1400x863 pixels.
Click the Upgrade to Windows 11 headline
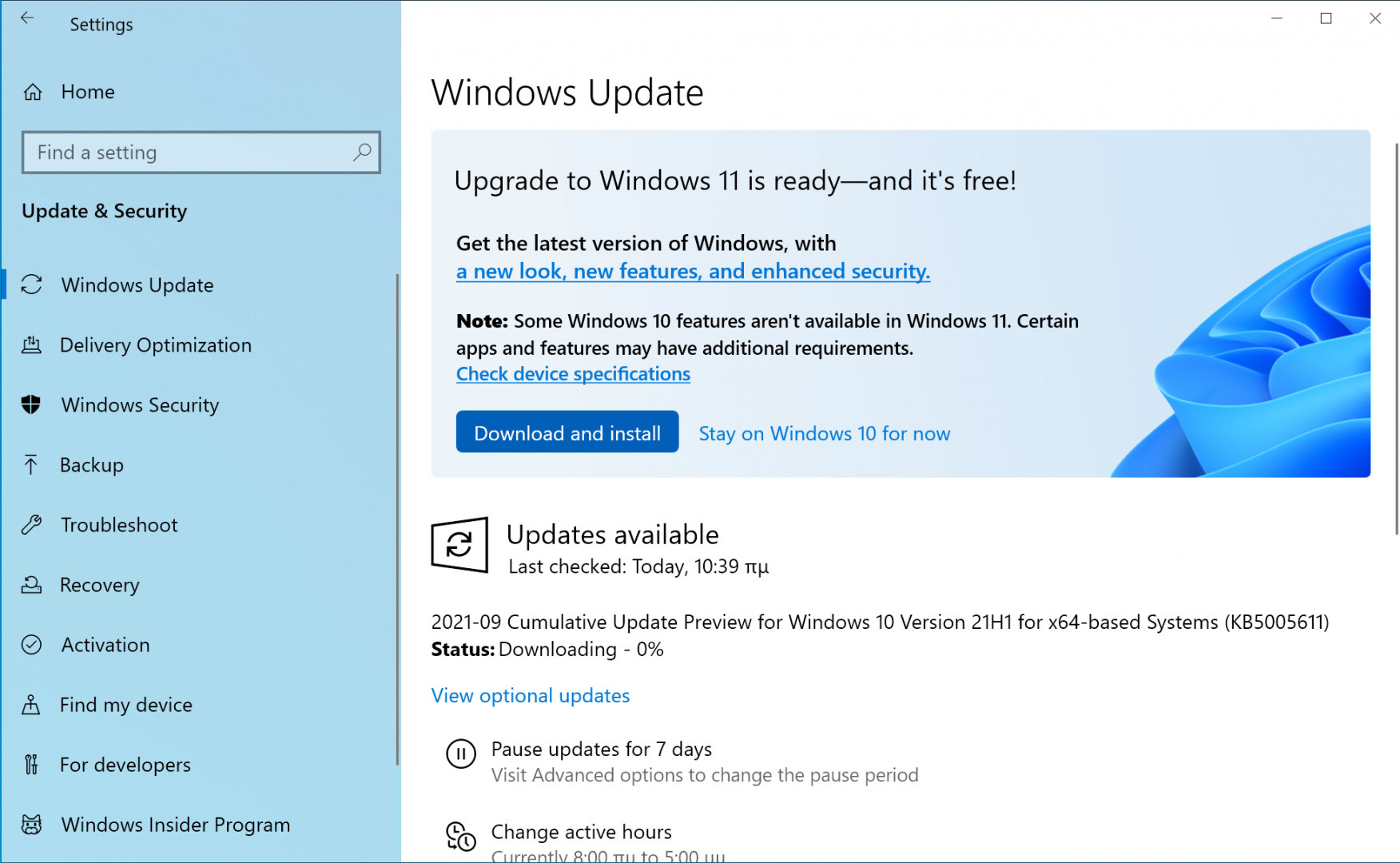coord(735,181)
